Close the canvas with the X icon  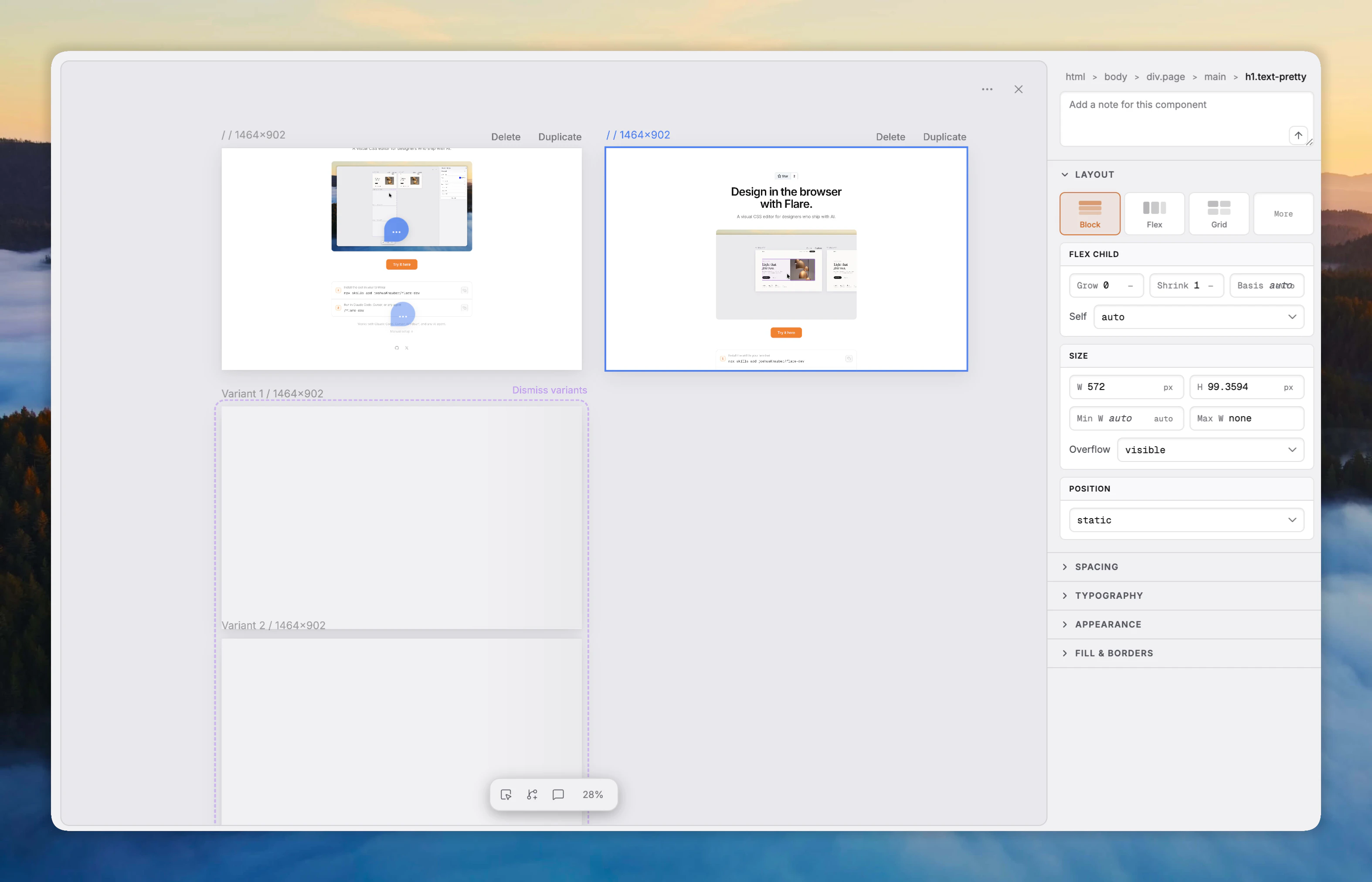[1019, 89]
